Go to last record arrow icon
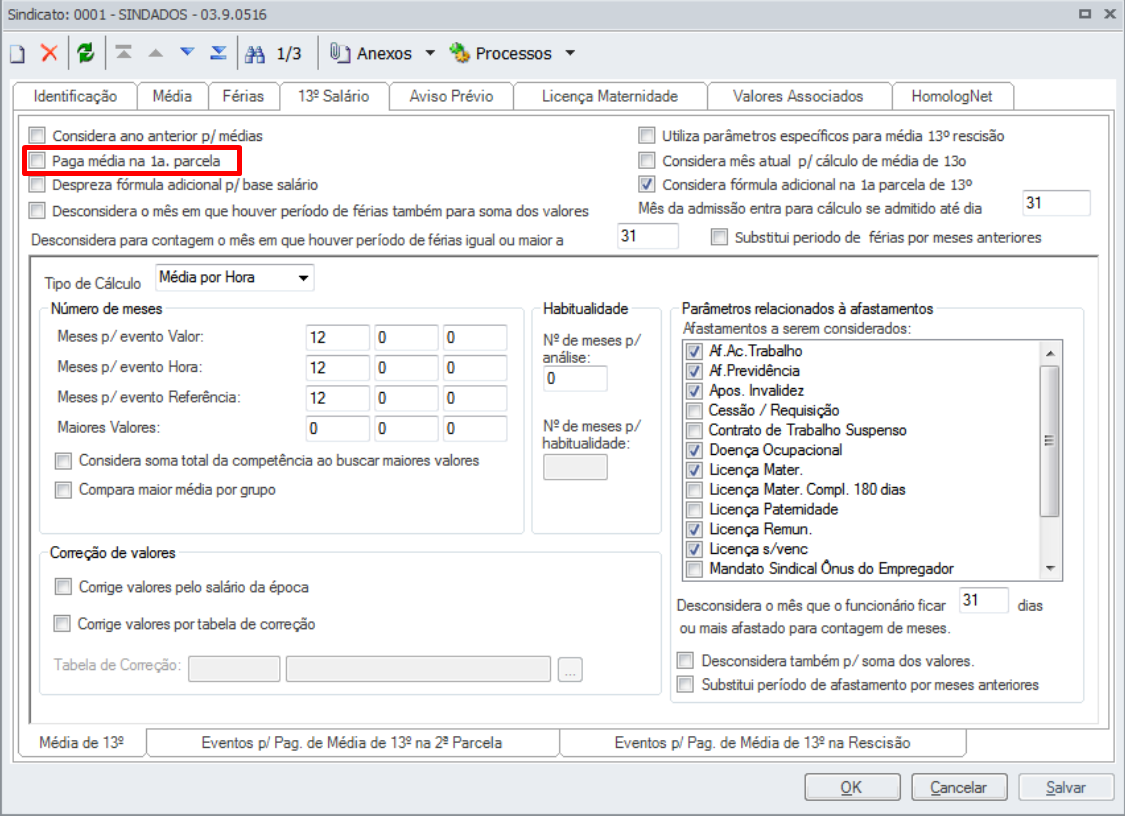1125x816 pixels. pos(219,52)
